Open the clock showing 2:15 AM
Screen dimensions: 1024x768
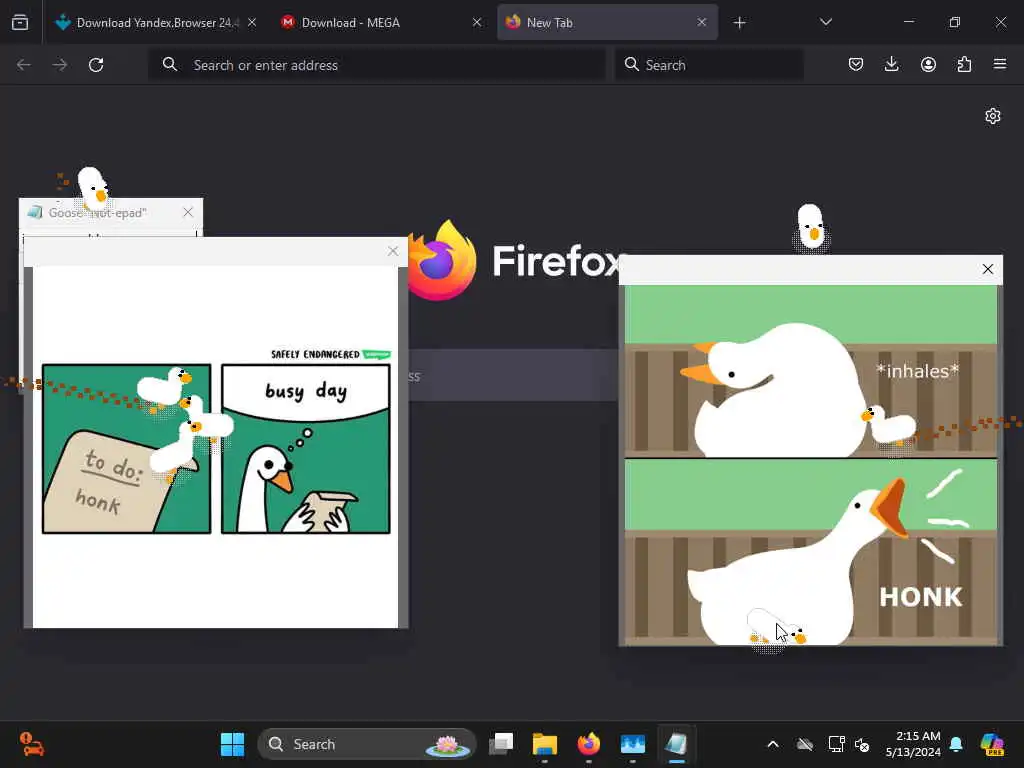click(x=912, y=744)
